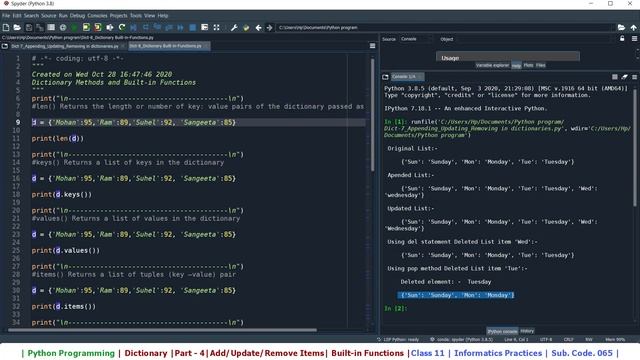This screenshot has height=360, width=640.
Task: Switch to the Variable explorer tab
Action: [493, 65]
